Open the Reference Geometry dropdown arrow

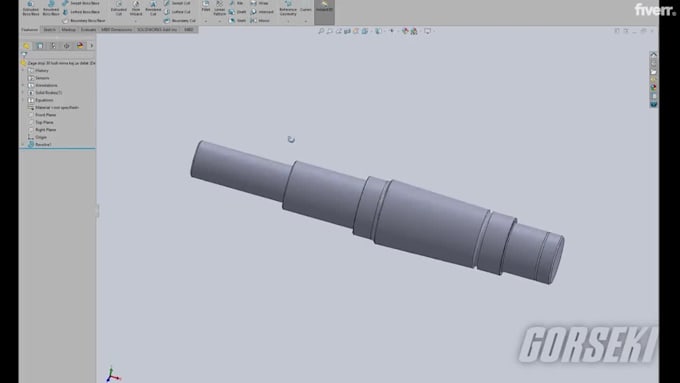[288, 21]
